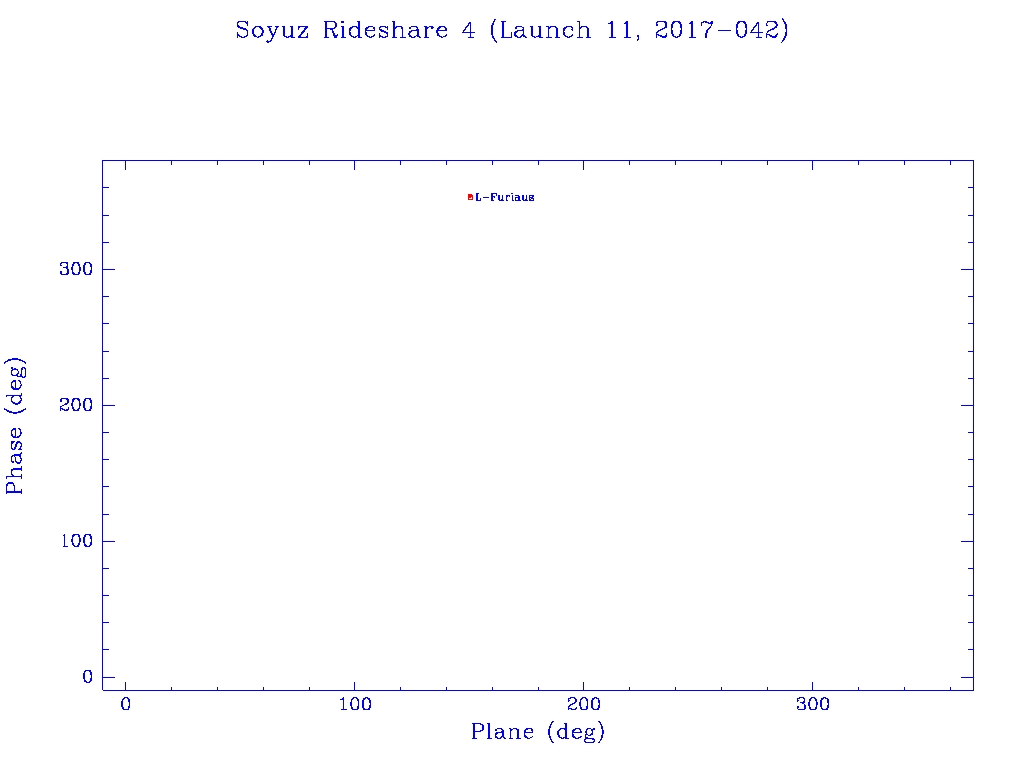The image size is (1024, 768).
Task: Click the 300 tick label on y-axis
Action: pos(75,269)
